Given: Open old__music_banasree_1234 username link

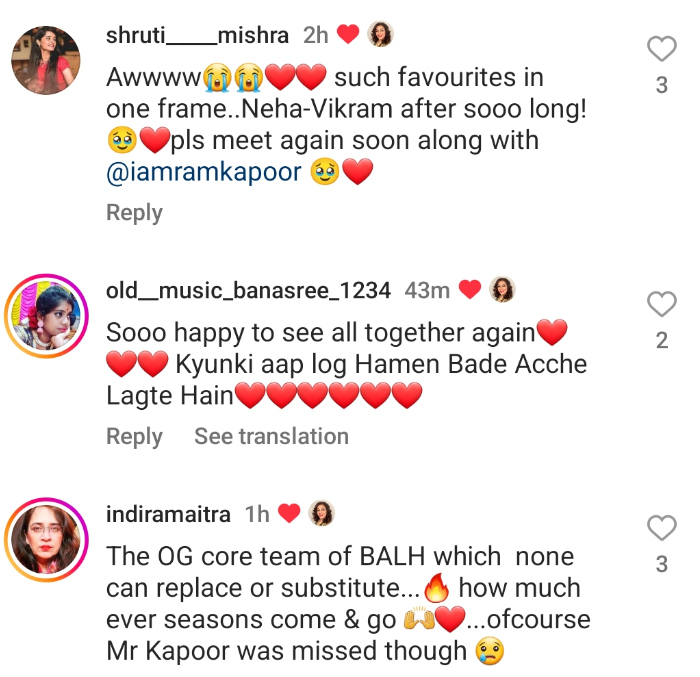Looking at the screenshot, I should [x=248, y=291].
